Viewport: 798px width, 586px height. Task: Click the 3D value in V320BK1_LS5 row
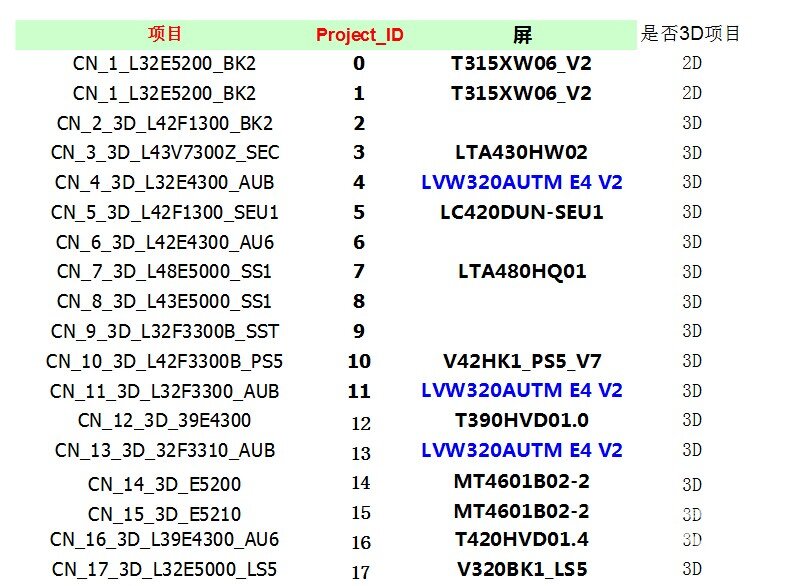point(692,569)
